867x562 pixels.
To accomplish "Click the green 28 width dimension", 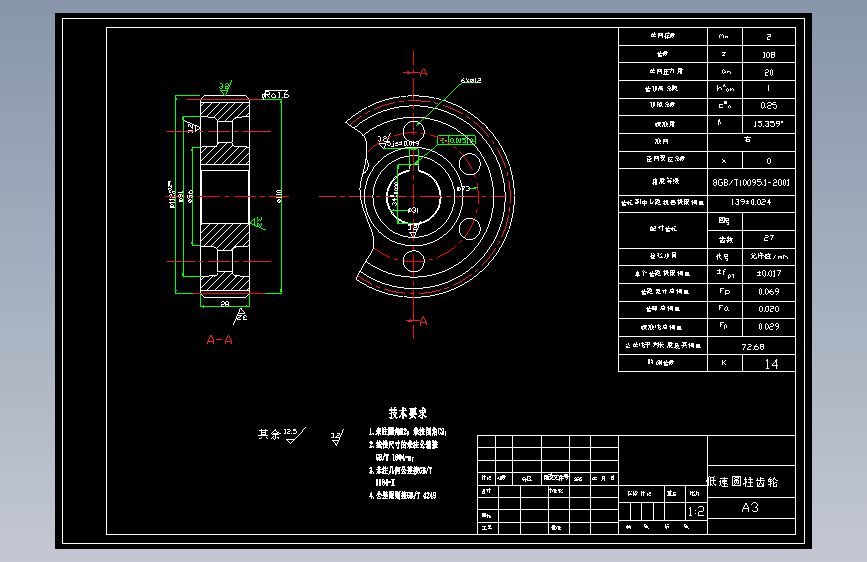I will coord(224,303).
